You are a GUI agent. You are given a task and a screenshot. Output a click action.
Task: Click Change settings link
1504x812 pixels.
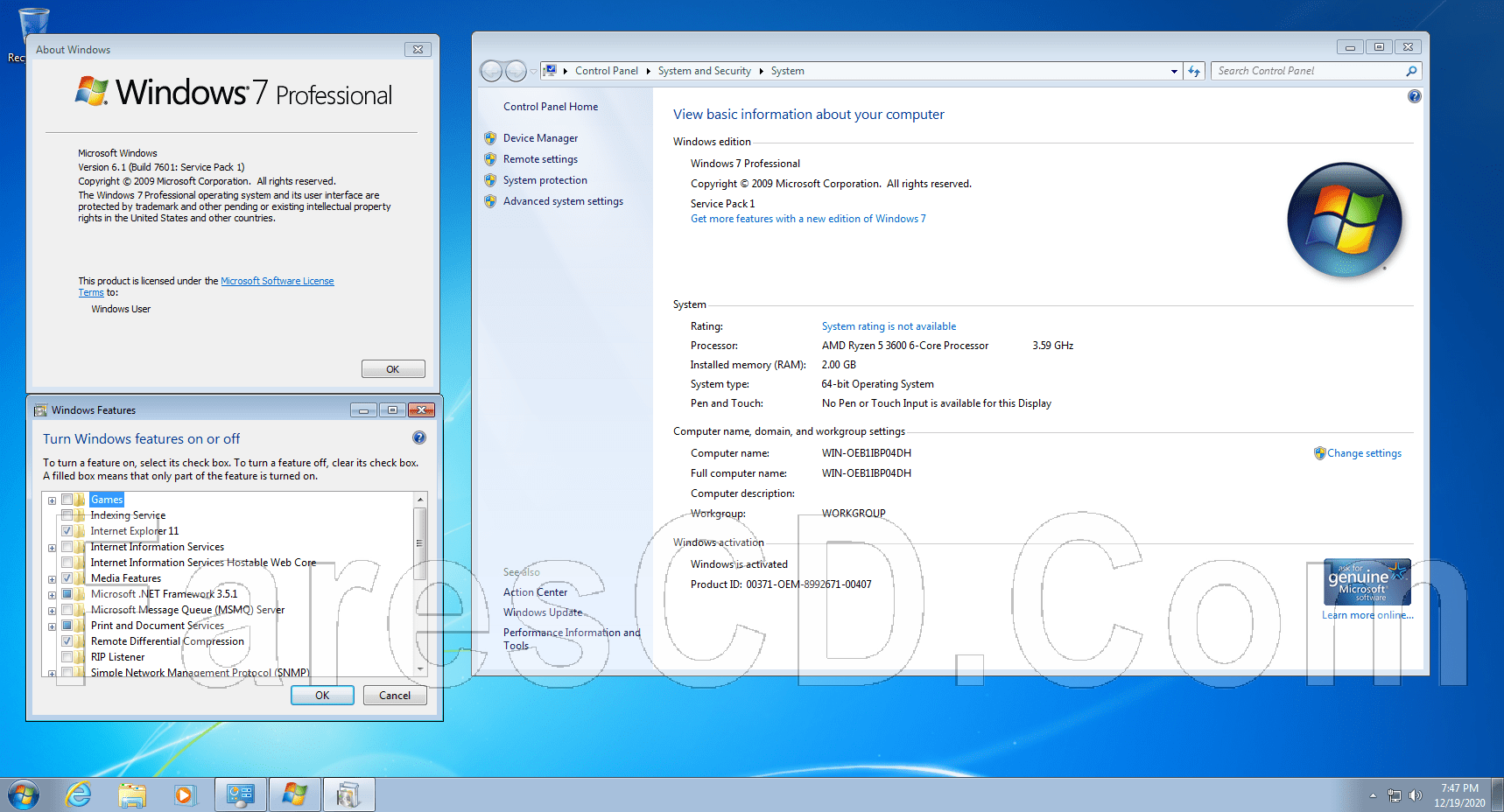1364,453
